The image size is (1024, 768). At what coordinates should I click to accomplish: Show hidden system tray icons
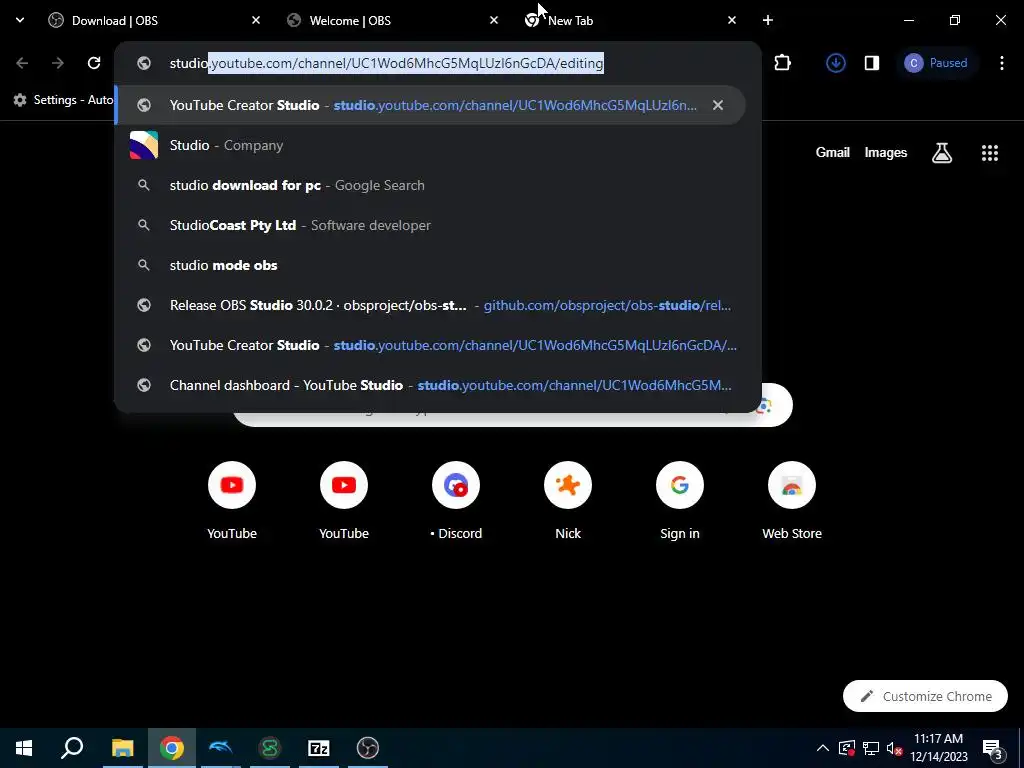pos(823,748)
